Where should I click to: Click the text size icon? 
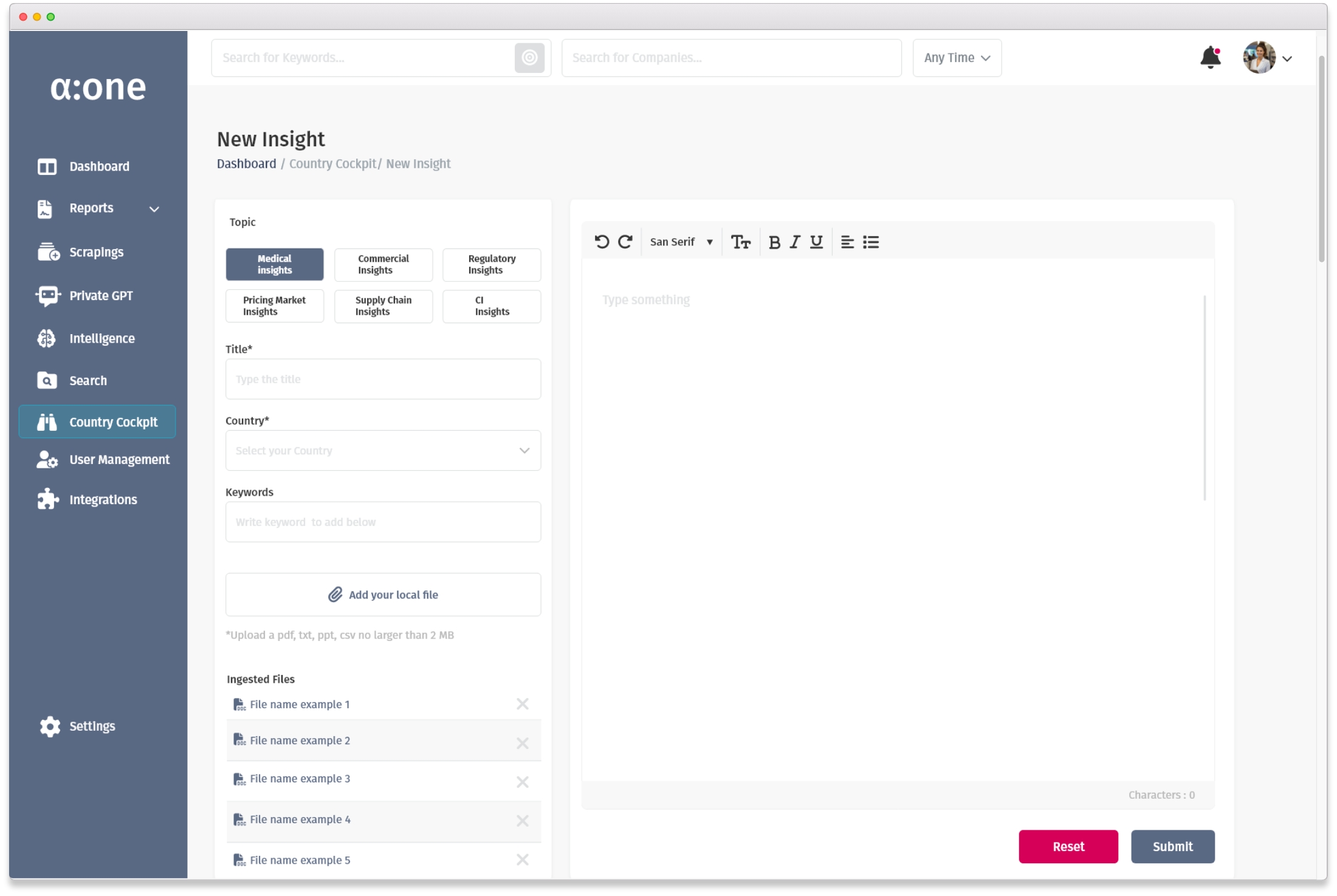coord(740,242)
